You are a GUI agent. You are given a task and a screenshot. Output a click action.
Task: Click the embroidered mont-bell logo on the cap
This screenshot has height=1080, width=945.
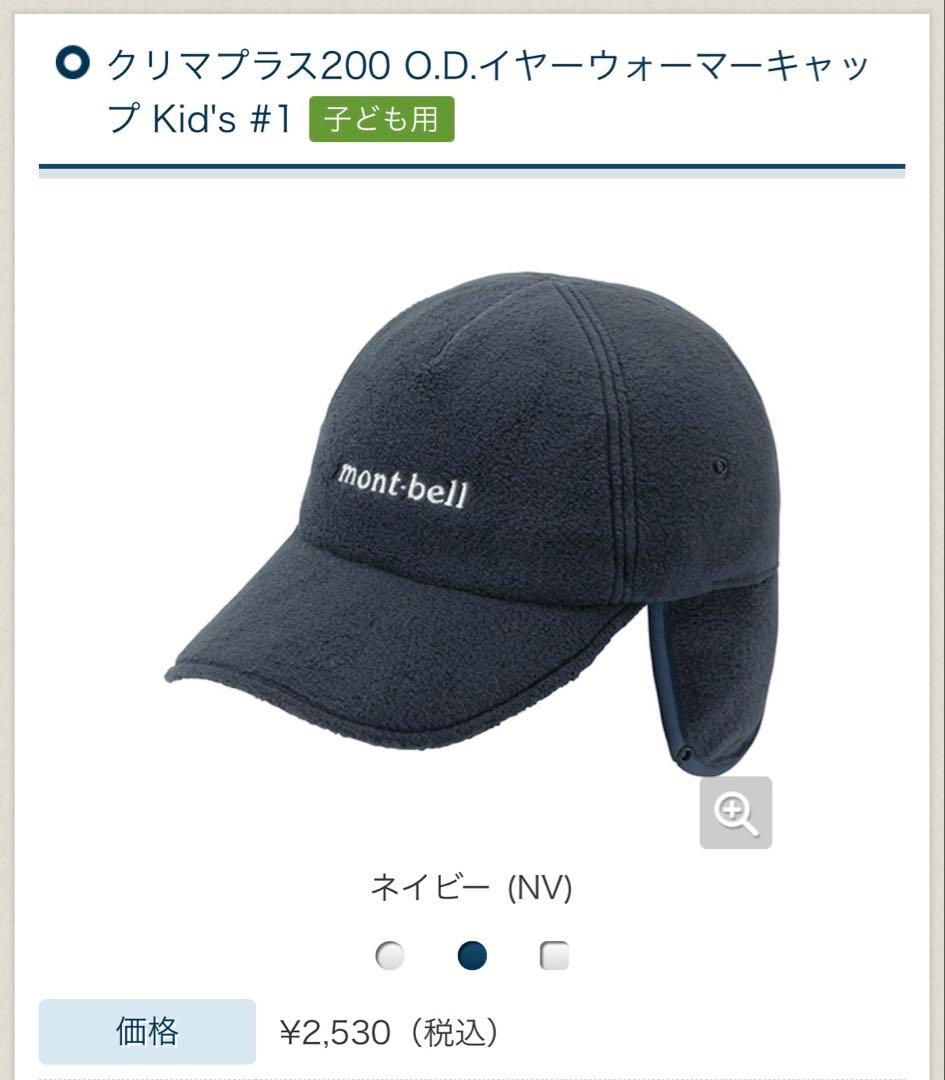(403, 486)
